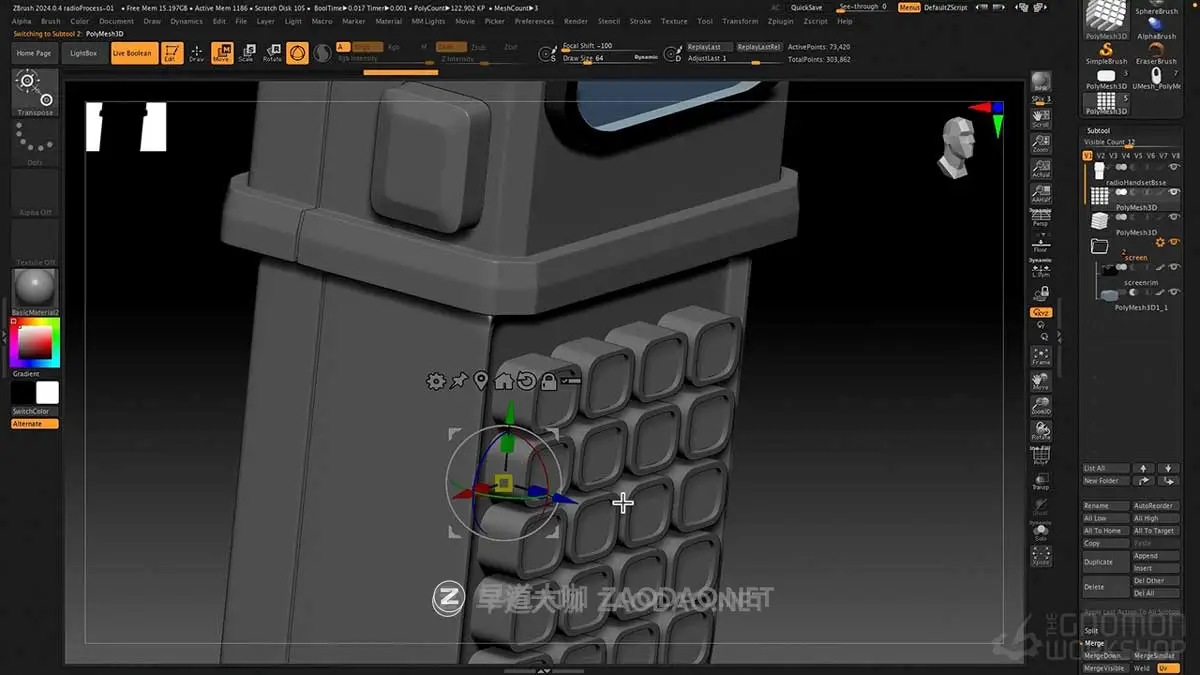Open the gizmo gear settings menu
1200x675 pixels.
pyautogui.click(x=435, y=381)
